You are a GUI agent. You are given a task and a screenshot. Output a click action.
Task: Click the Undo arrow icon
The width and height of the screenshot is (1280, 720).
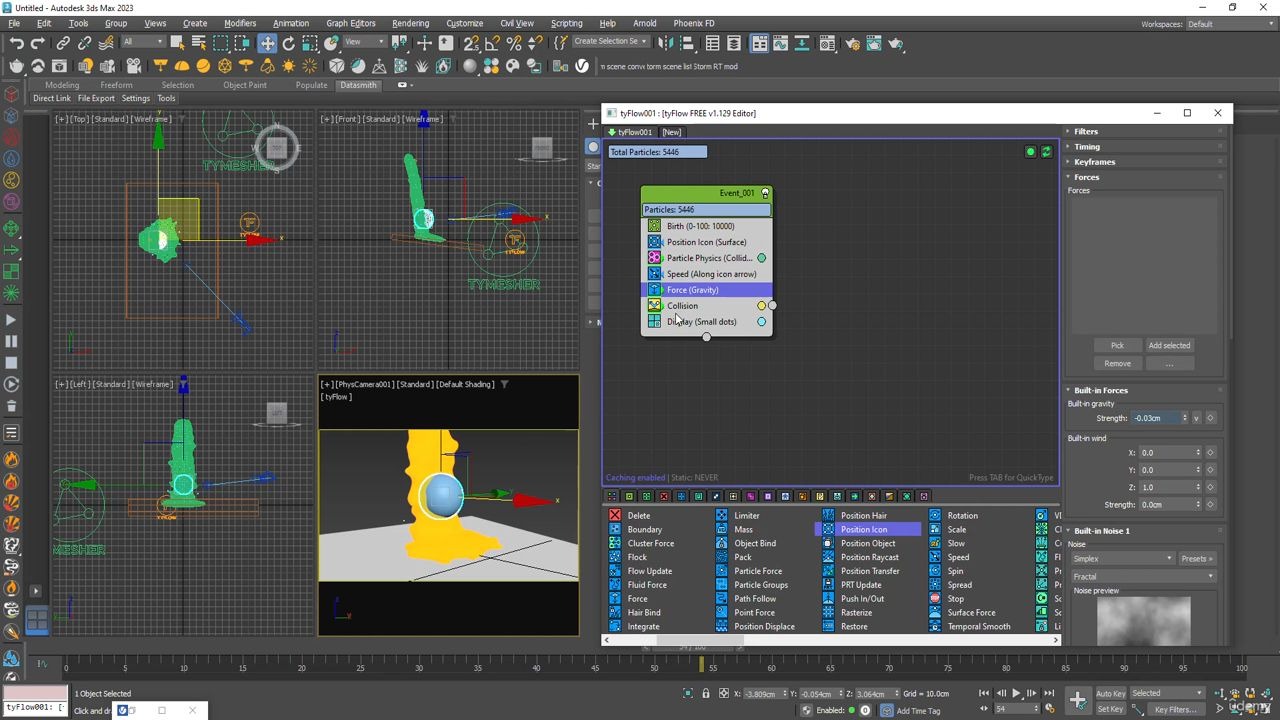(17, 43)
